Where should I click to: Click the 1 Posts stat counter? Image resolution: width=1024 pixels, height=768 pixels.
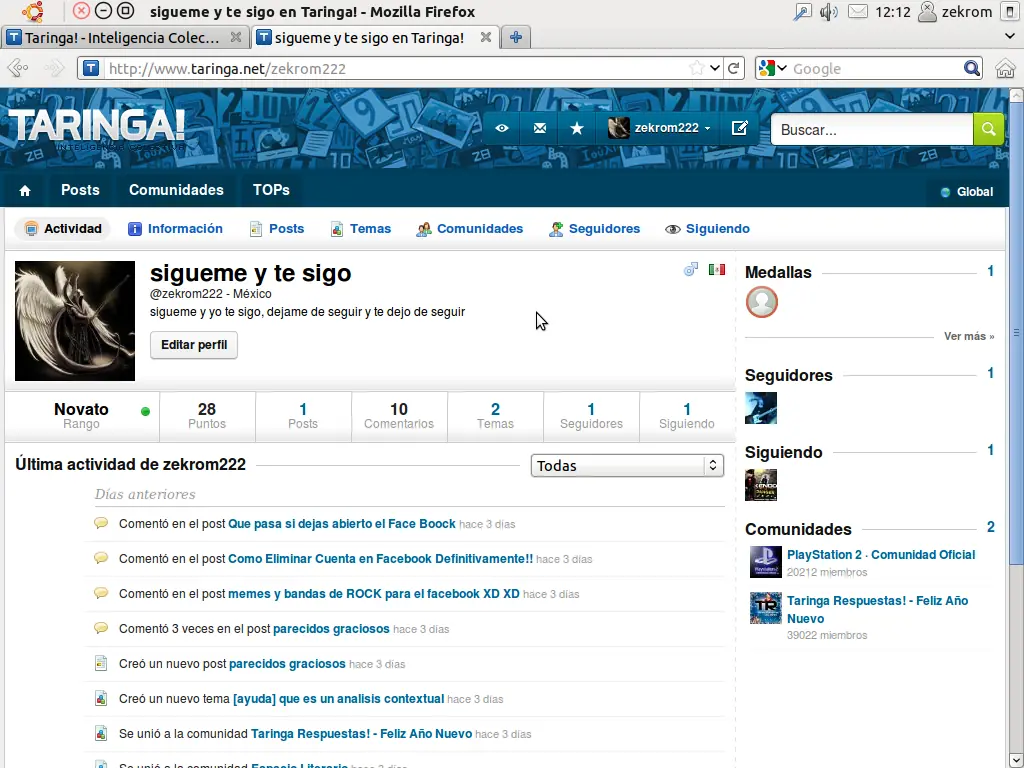[x=303, y=416]
